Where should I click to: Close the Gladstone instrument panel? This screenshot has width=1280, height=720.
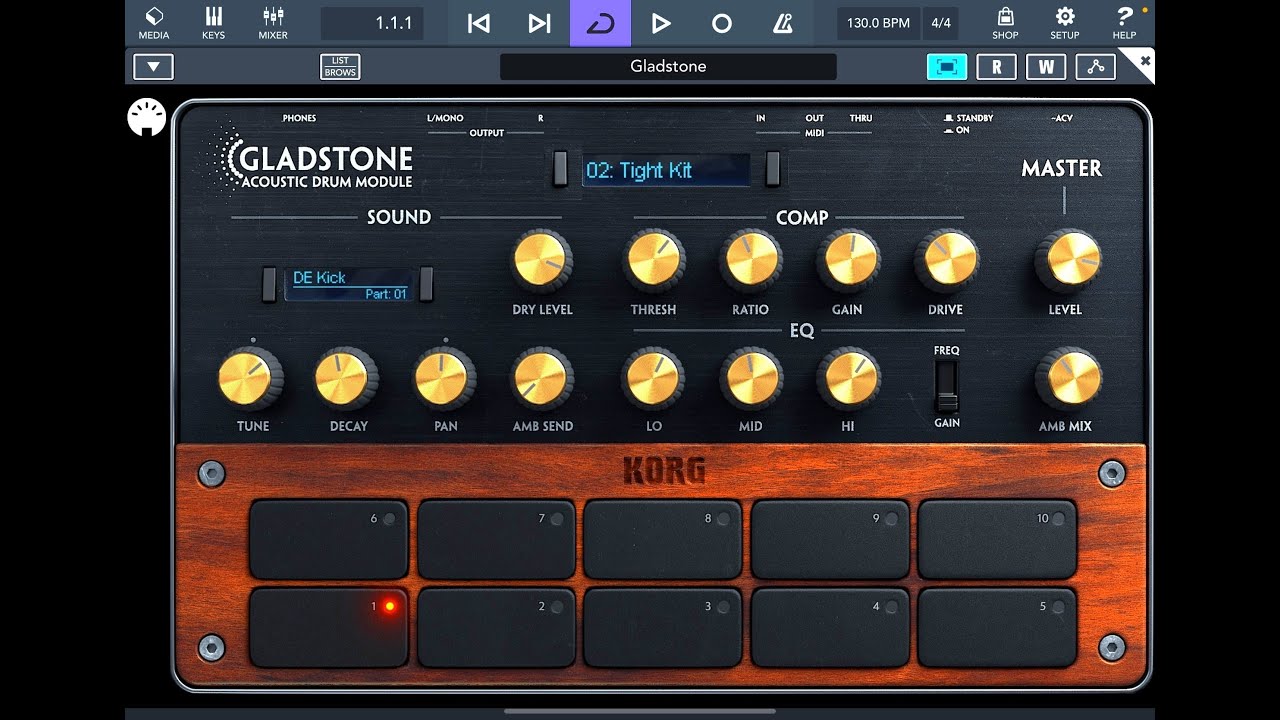(1145, 61)
